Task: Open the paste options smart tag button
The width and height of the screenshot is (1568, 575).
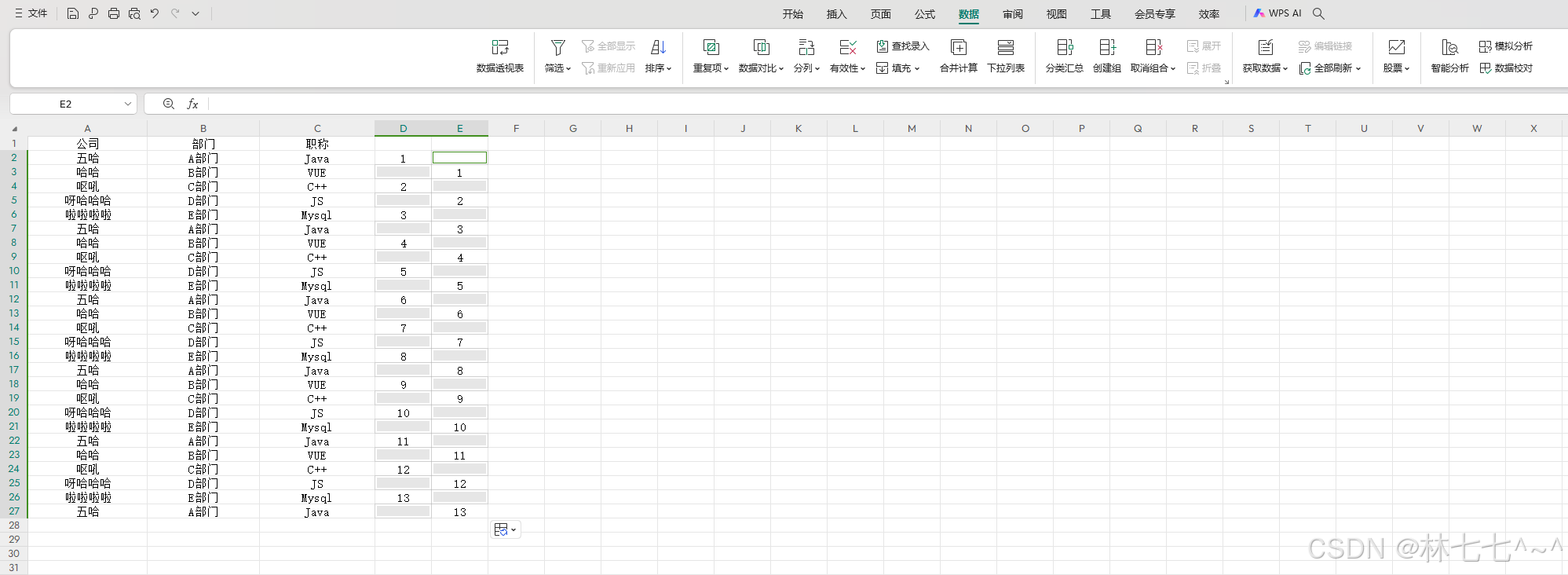Action: click(x=505, y=529)
